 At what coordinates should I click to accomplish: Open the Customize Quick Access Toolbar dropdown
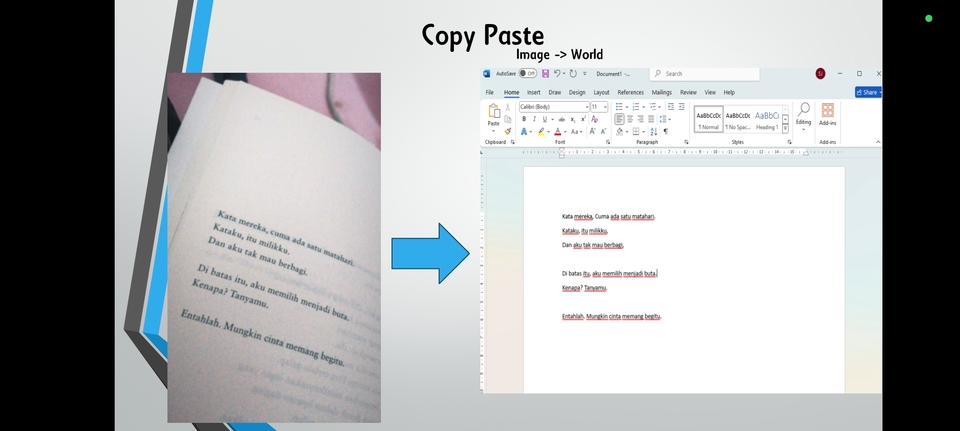coord(585,73)
